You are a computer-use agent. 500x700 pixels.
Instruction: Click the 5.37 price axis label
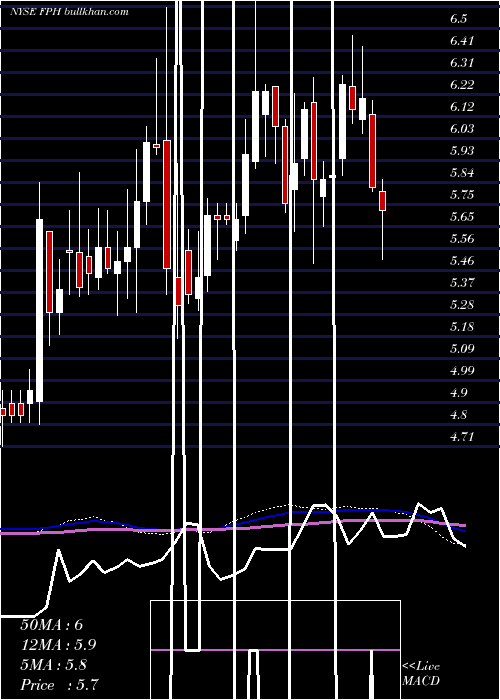click(x=462, y=283)
